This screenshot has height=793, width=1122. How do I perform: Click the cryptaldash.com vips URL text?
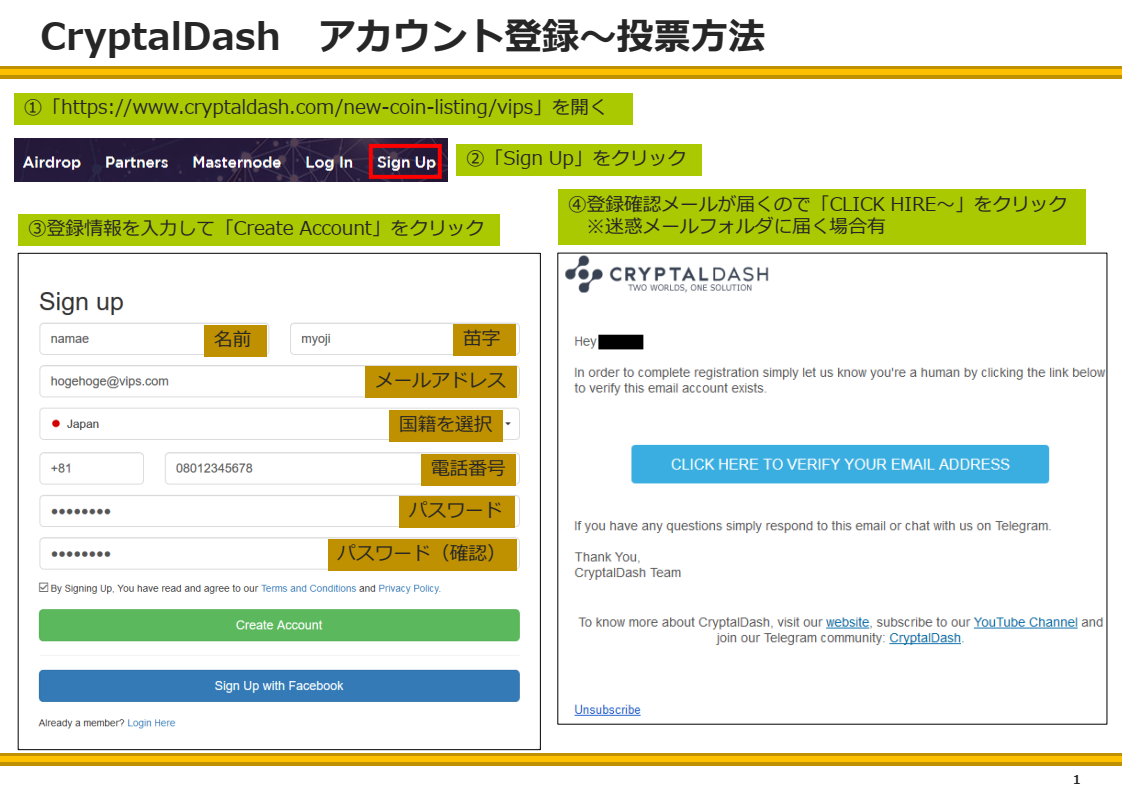pos(297,107)
